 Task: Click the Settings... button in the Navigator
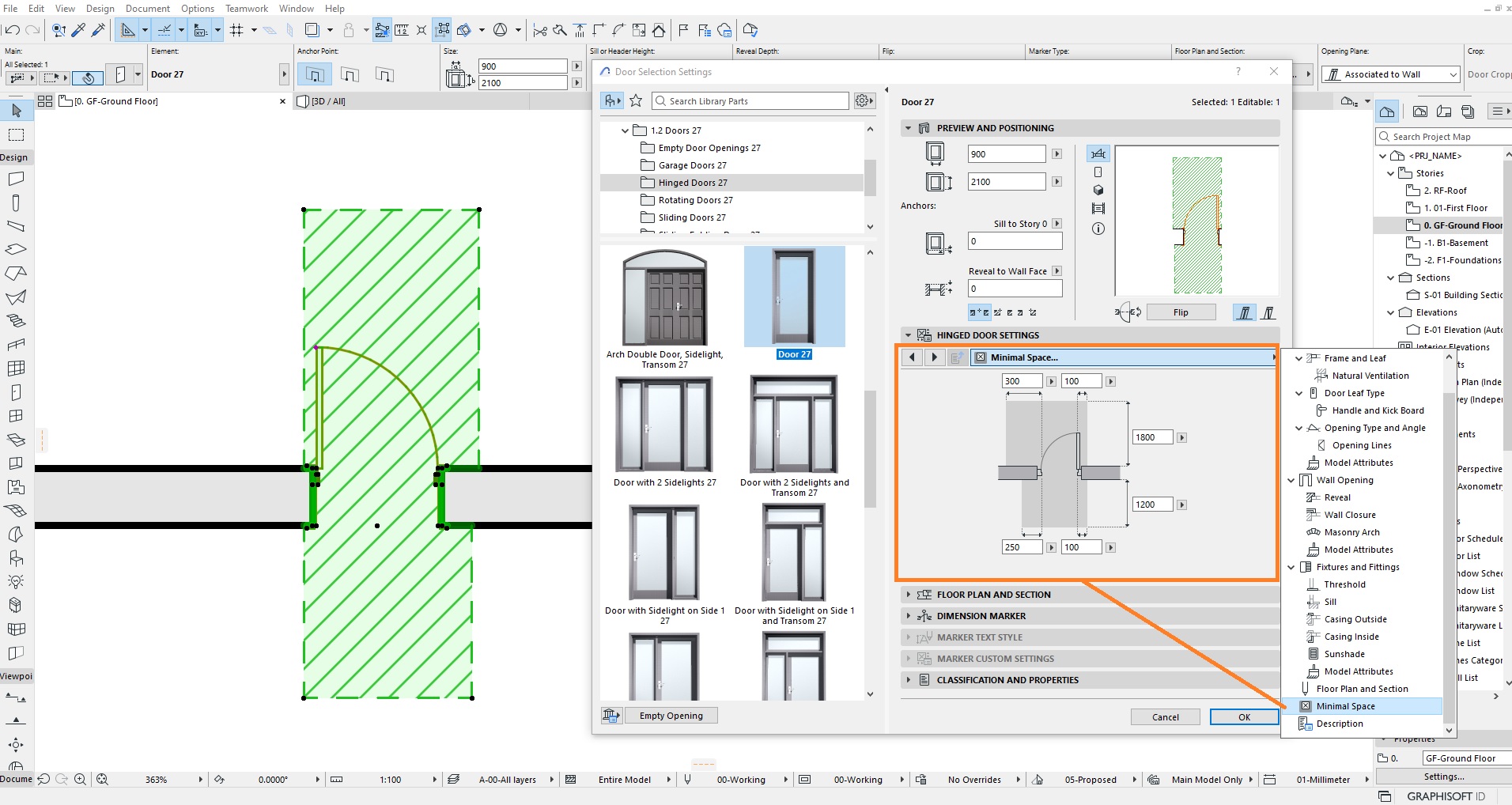[x=1444, y=777]
